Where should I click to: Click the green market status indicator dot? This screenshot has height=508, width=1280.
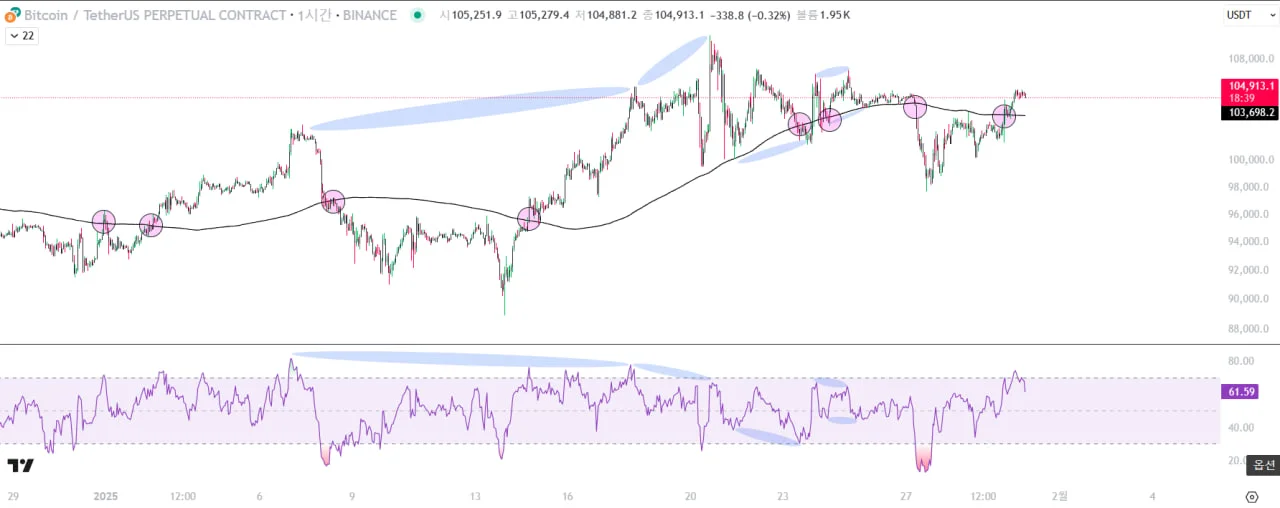417,15
